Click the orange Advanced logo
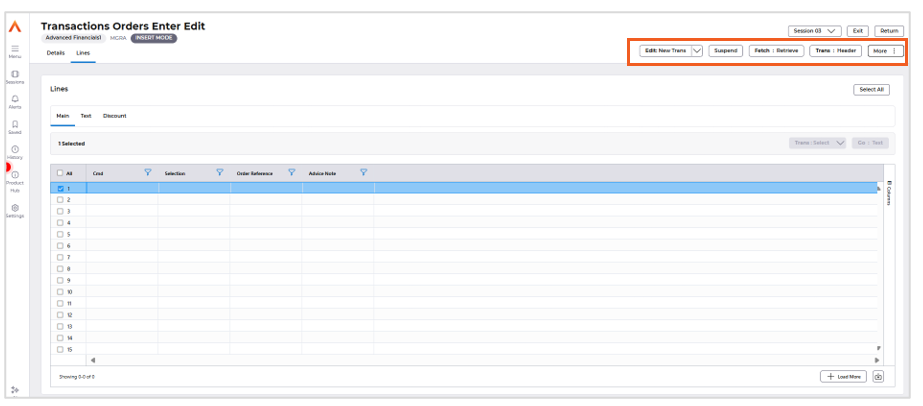 15,26
